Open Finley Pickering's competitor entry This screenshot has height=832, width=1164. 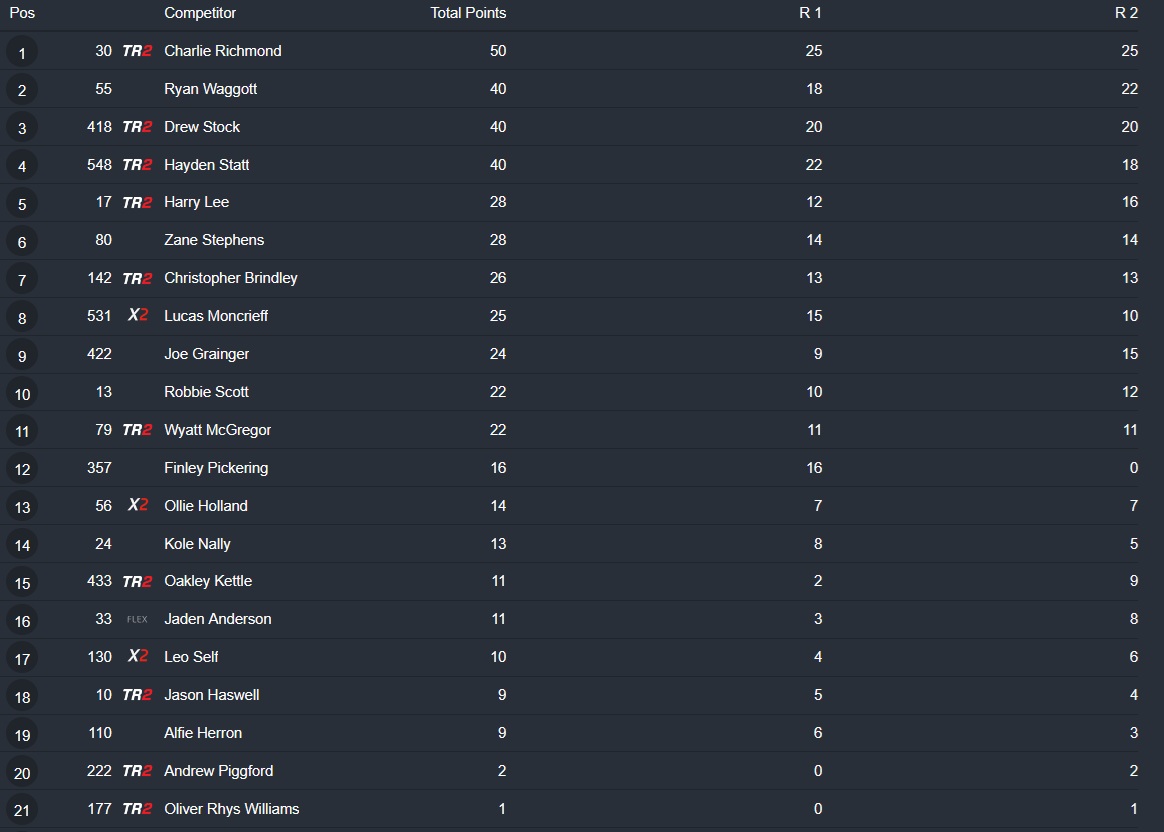pyautogui.click(x=216, y=468)
